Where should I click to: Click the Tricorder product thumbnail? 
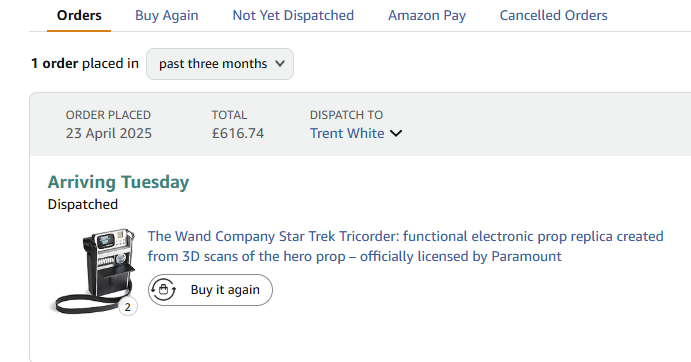point(94,270)
